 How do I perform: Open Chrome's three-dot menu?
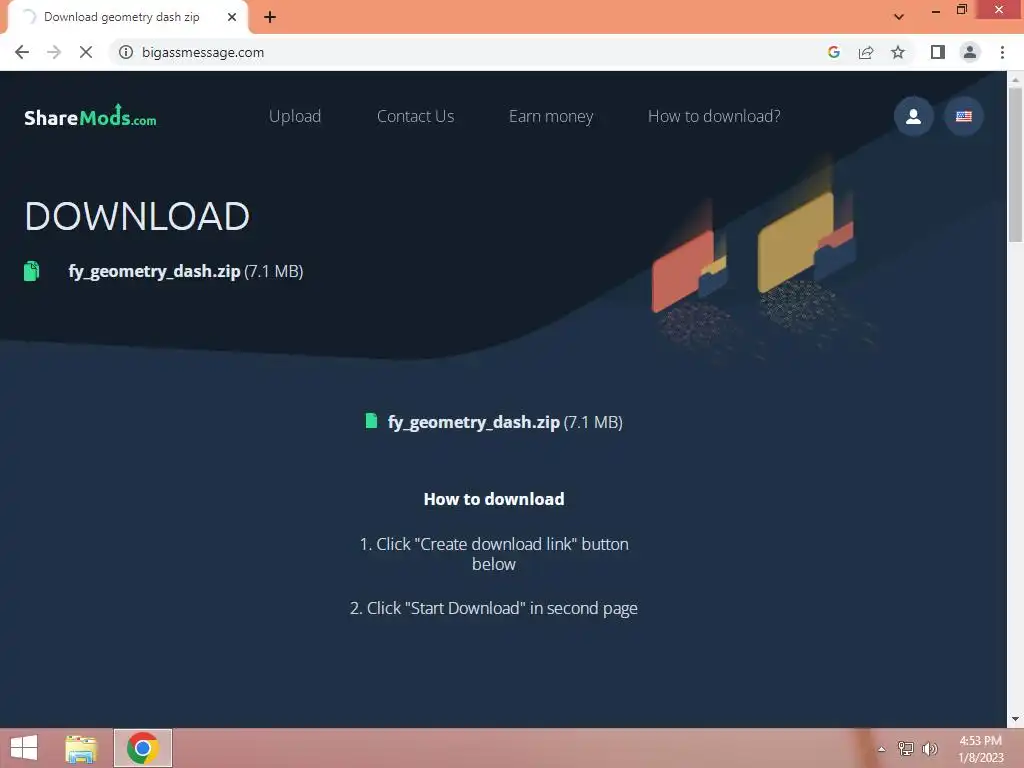tap(1002, 52)
